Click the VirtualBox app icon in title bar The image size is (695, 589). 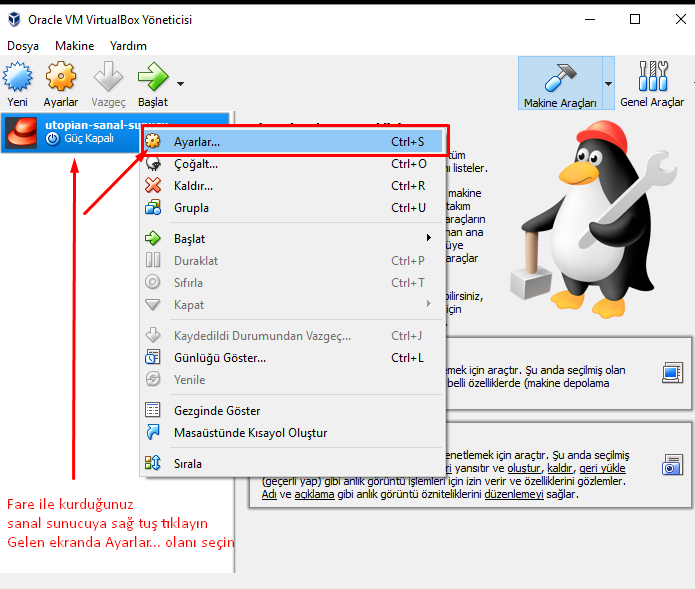click(x=14, y=20)
